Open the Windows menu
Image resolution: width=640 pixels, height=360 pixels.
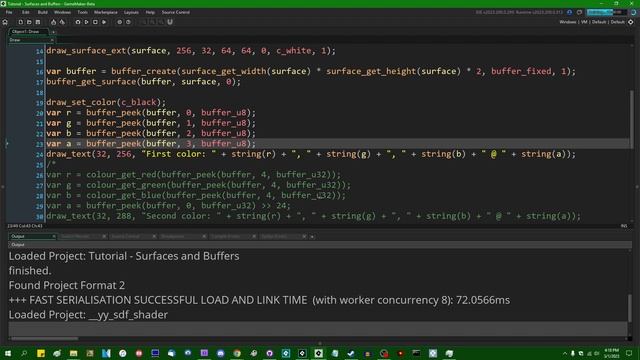[62, 12]
